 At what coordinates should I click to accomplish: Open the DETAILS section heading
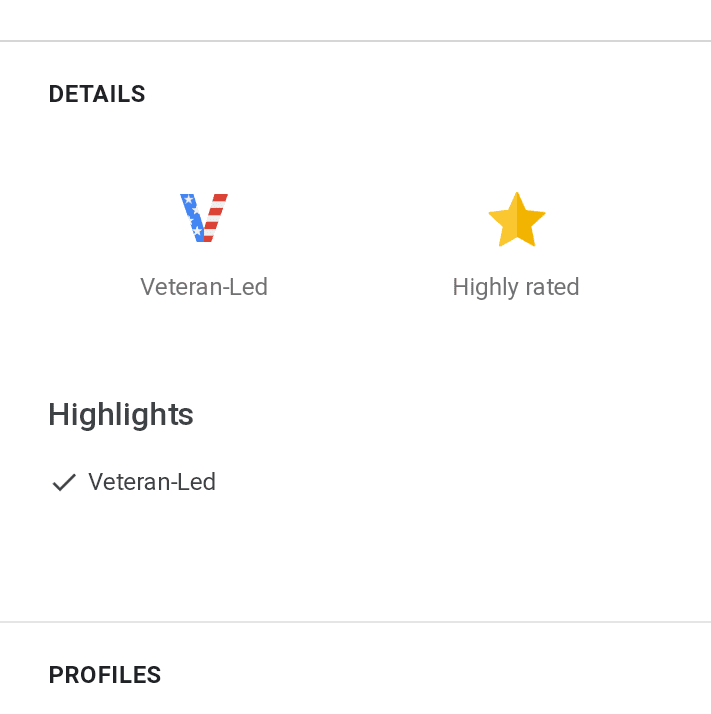coord(97,95)
